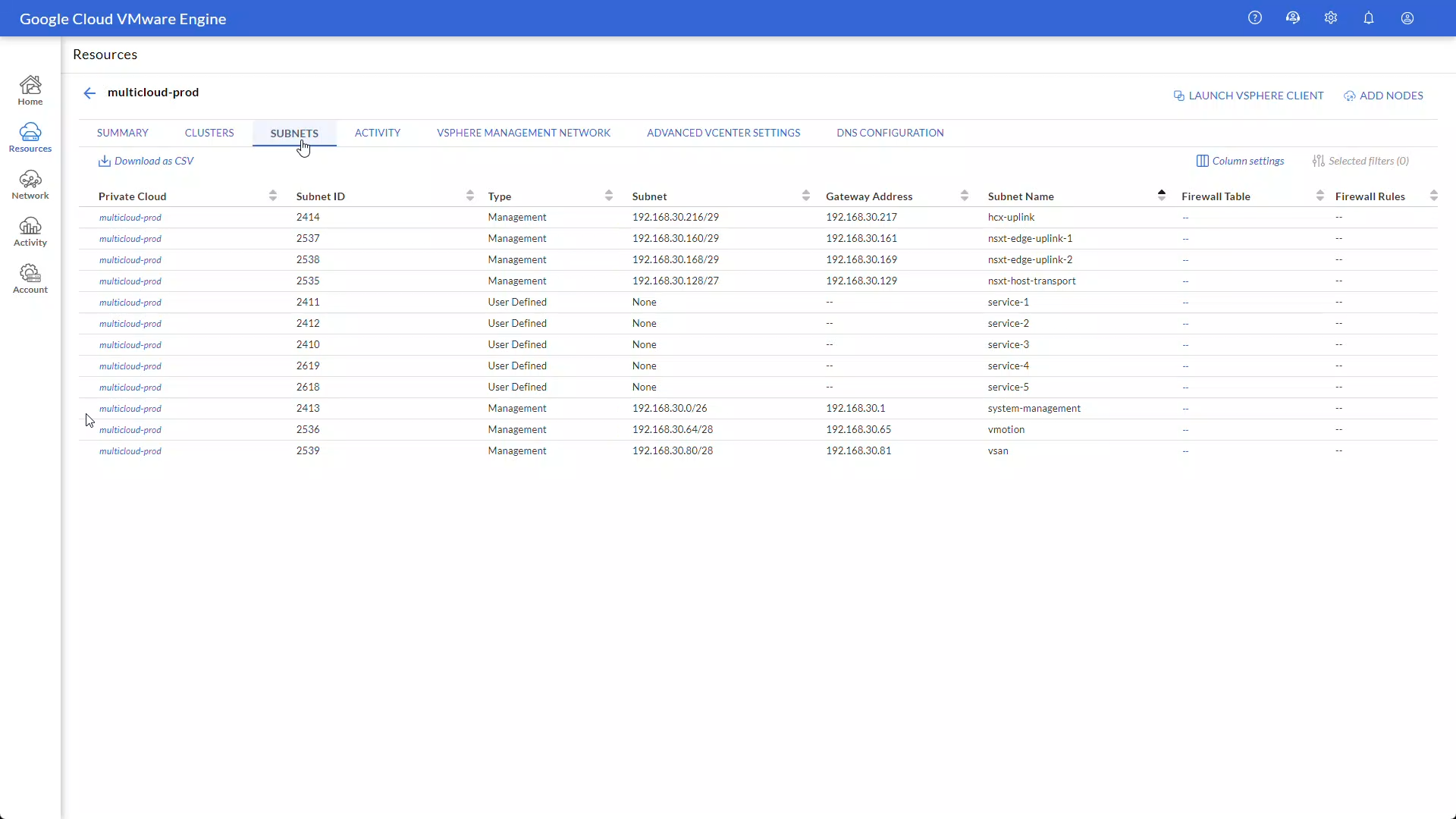Open the Column settings link text
Image resolution: width=1456 pixels, height=819 pixels.
1248,161
